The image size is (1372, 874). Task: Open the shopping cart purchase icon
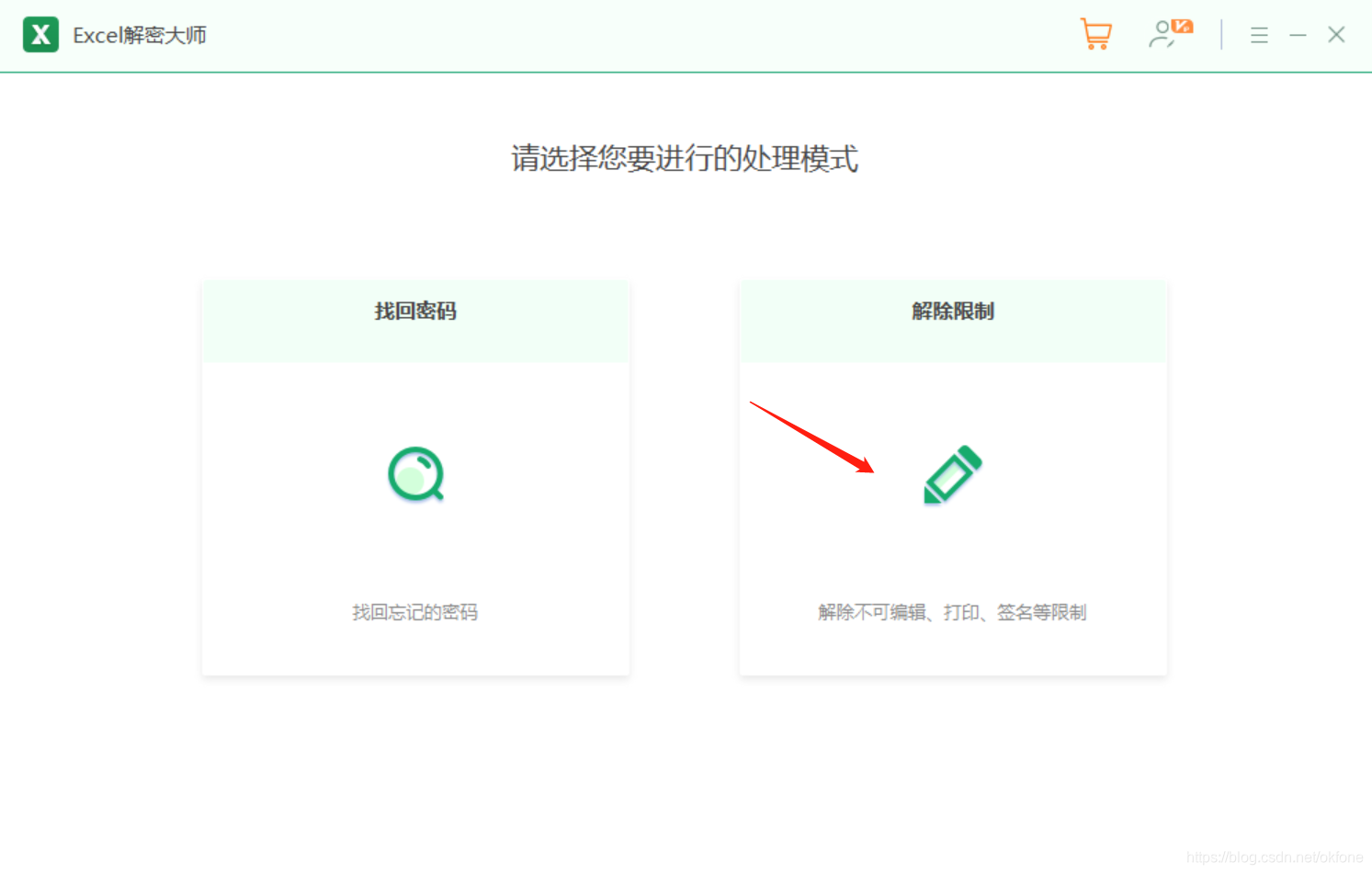pyautogui.click(x=1095, y=35)
